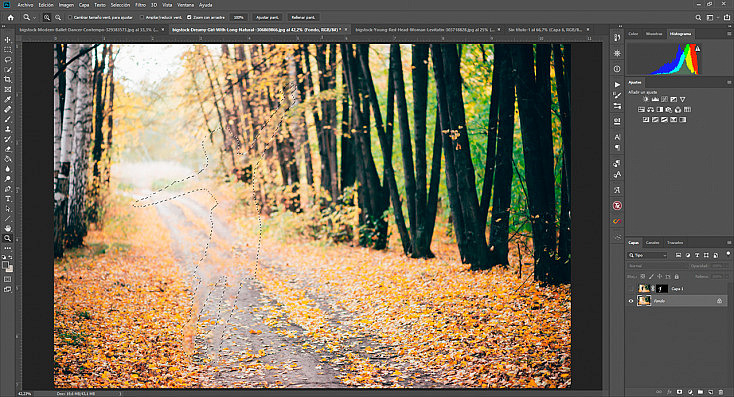Add a Brightness/Contrast adjustment
The image size is (734, 397).
click(x=646, y=99)
